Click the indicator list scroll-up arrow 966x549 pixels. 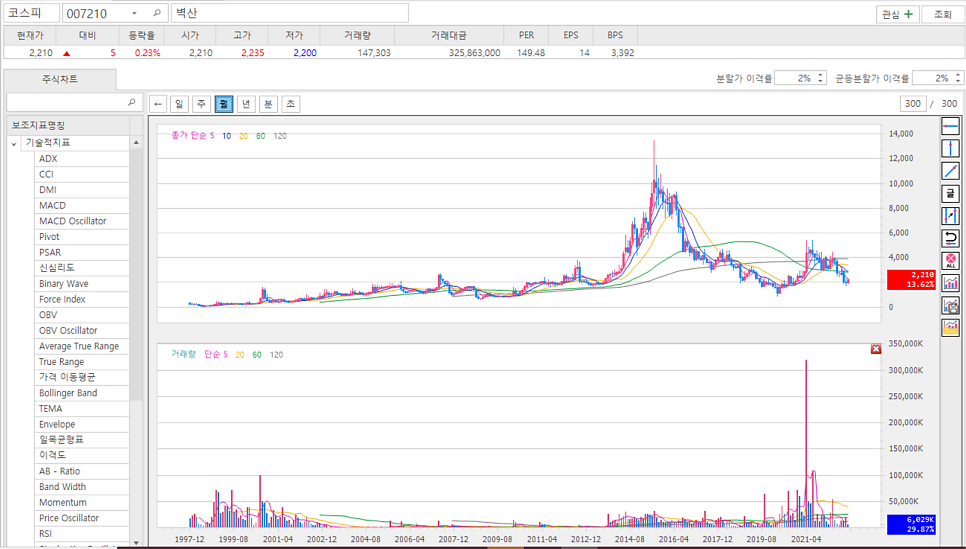tap(136, 142)
